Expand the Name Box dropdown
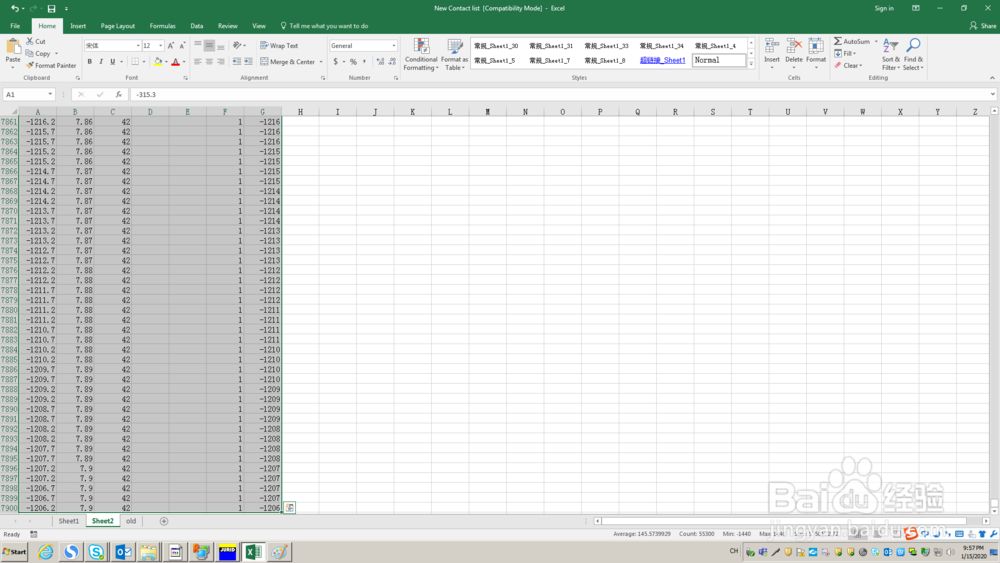1000x563 pixels. (50, 94)
